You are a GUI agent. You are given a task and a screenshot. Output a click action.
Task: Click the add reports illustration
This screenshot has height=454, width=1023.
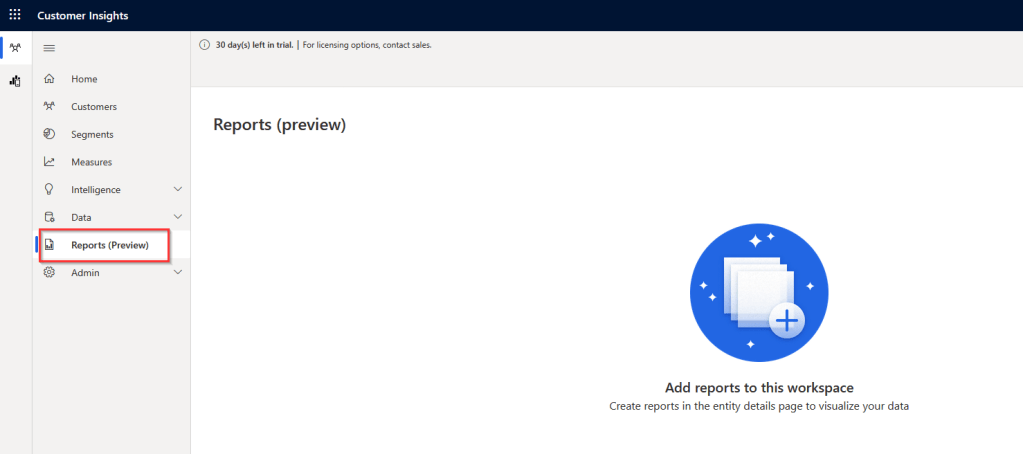(x=759, y=292)
